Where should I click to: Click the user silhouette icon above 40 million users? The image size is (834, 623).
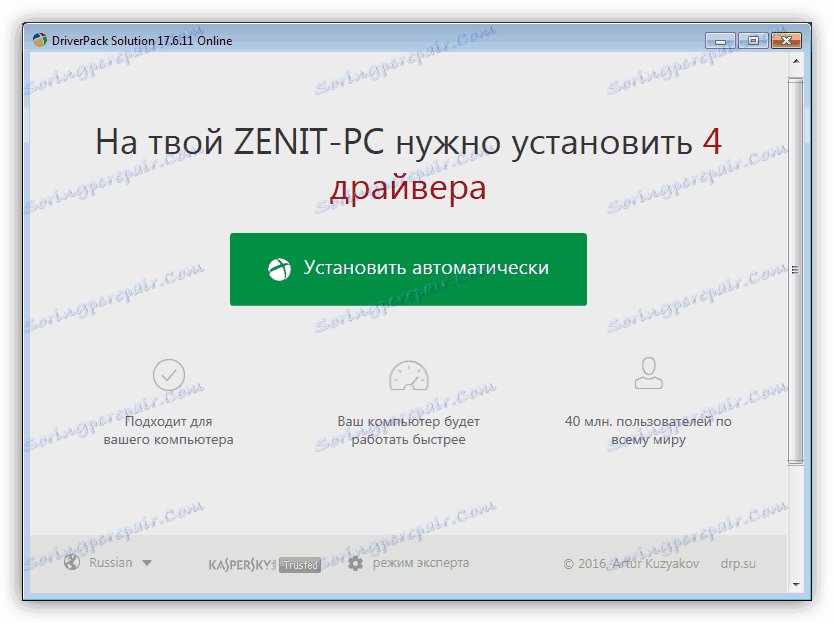tap(648, 375)
